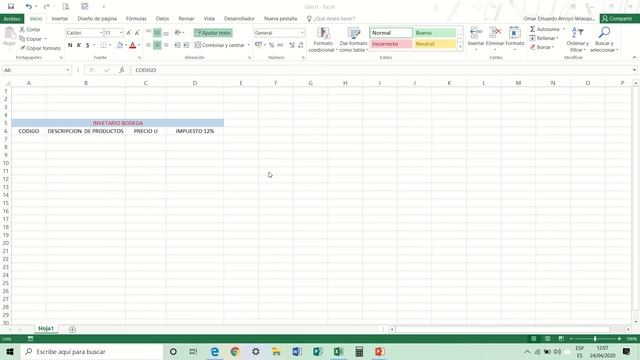
Task: Increase font size with the larger A icon
Action: [x=129, y=33]
